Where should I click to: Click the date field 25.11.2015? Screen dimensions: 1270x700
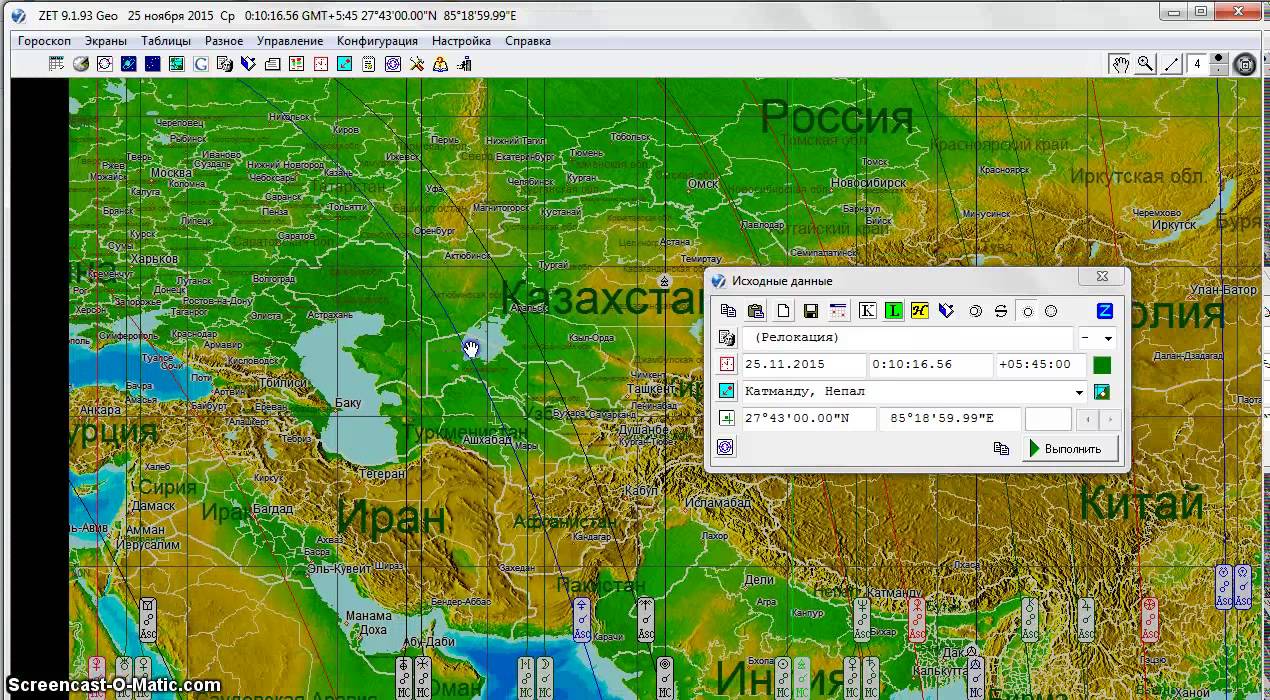(804, 365)
